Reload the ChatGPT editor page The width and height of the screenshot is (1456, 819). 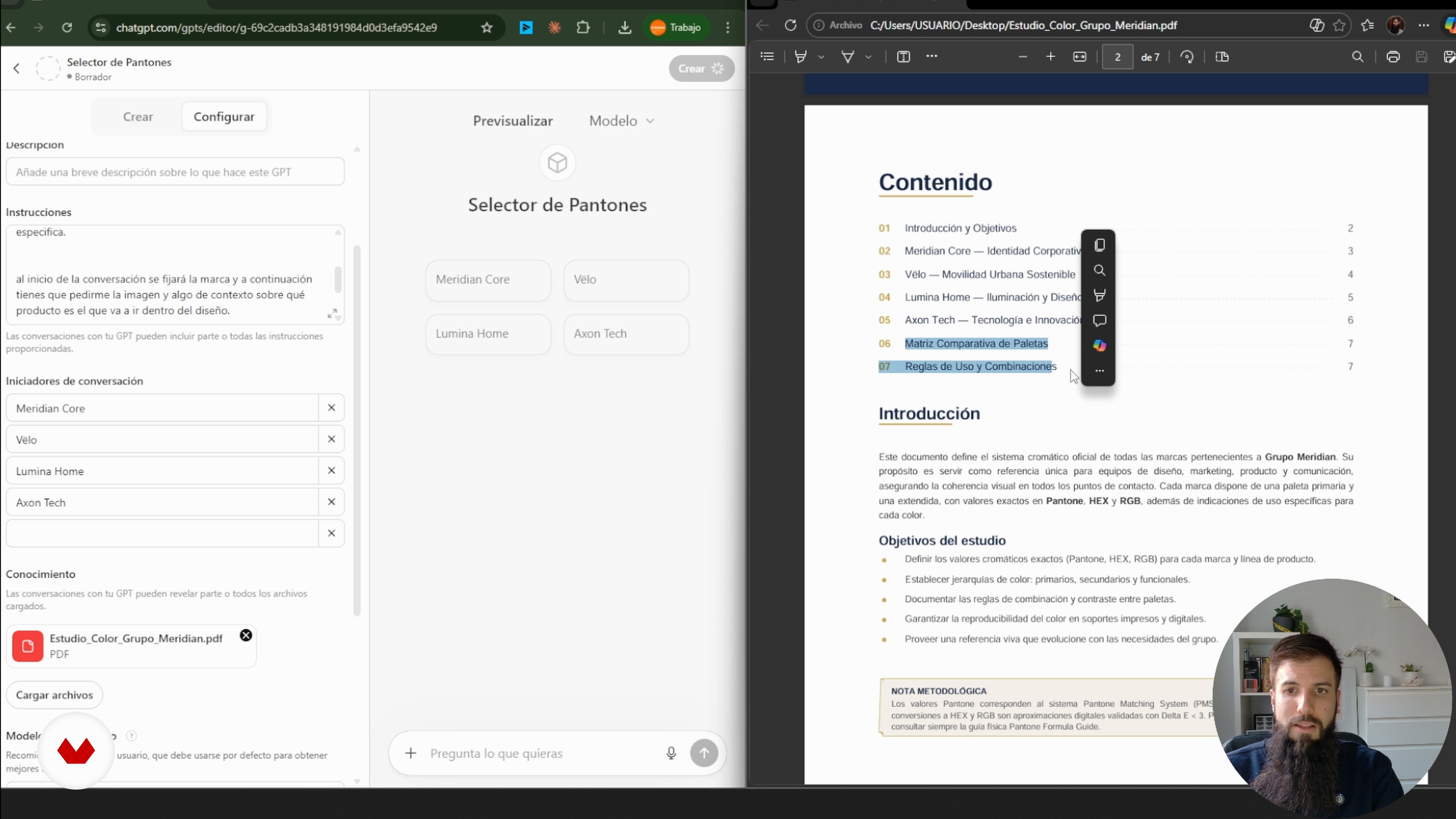tap(67, 27)
